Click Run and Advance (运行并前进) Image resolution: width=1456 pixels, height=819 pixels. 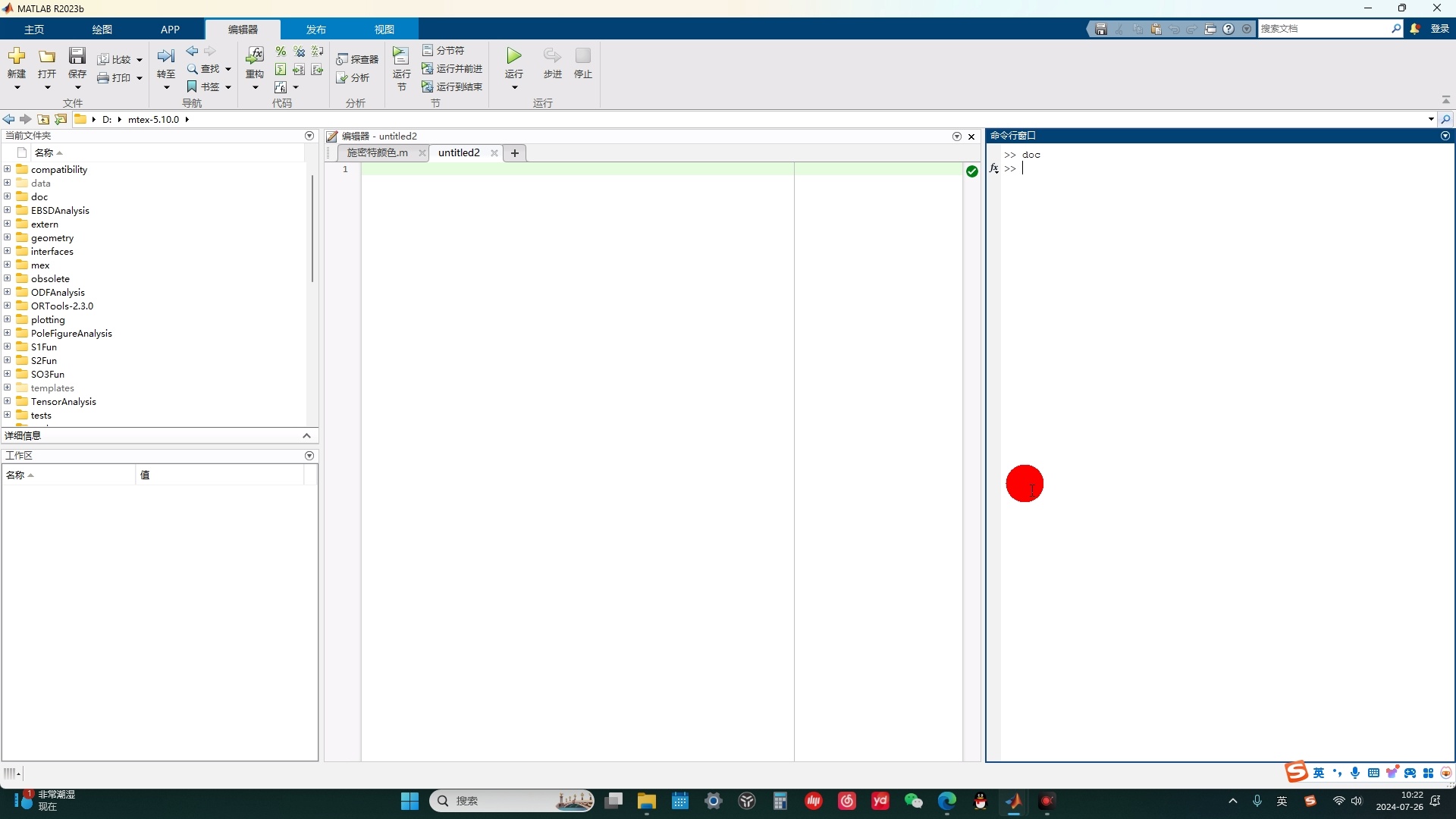(453, 69)
